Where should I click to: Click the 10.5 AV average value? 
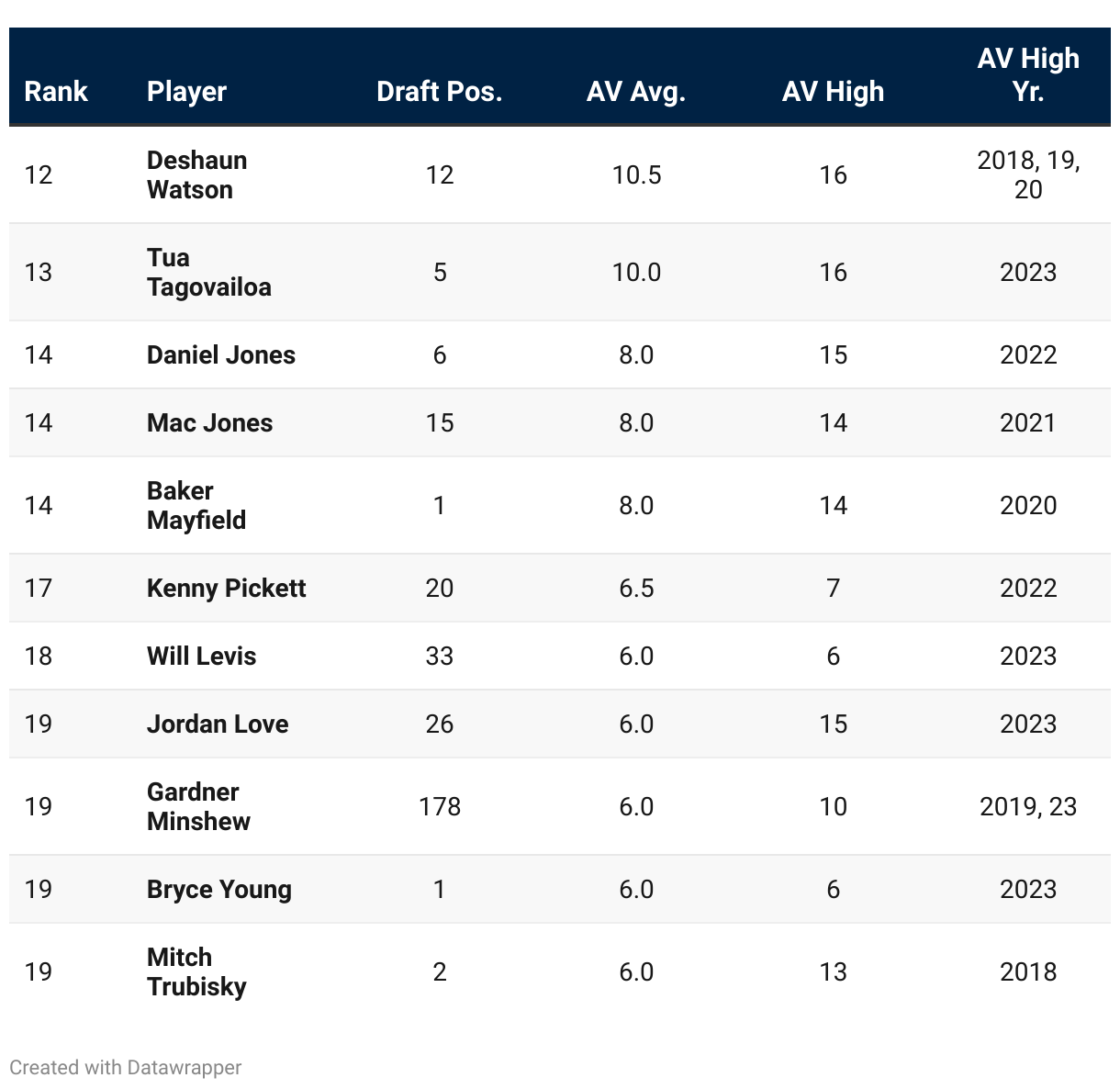click(636, 174)
